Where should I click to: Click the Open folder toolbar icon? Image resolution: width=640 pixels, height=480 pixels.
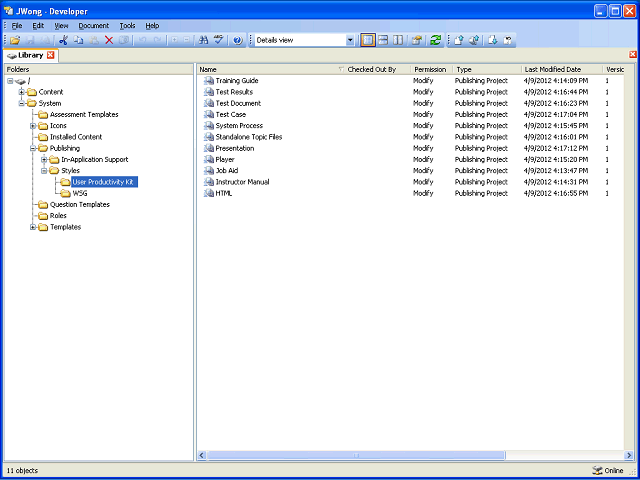[15, 40]
